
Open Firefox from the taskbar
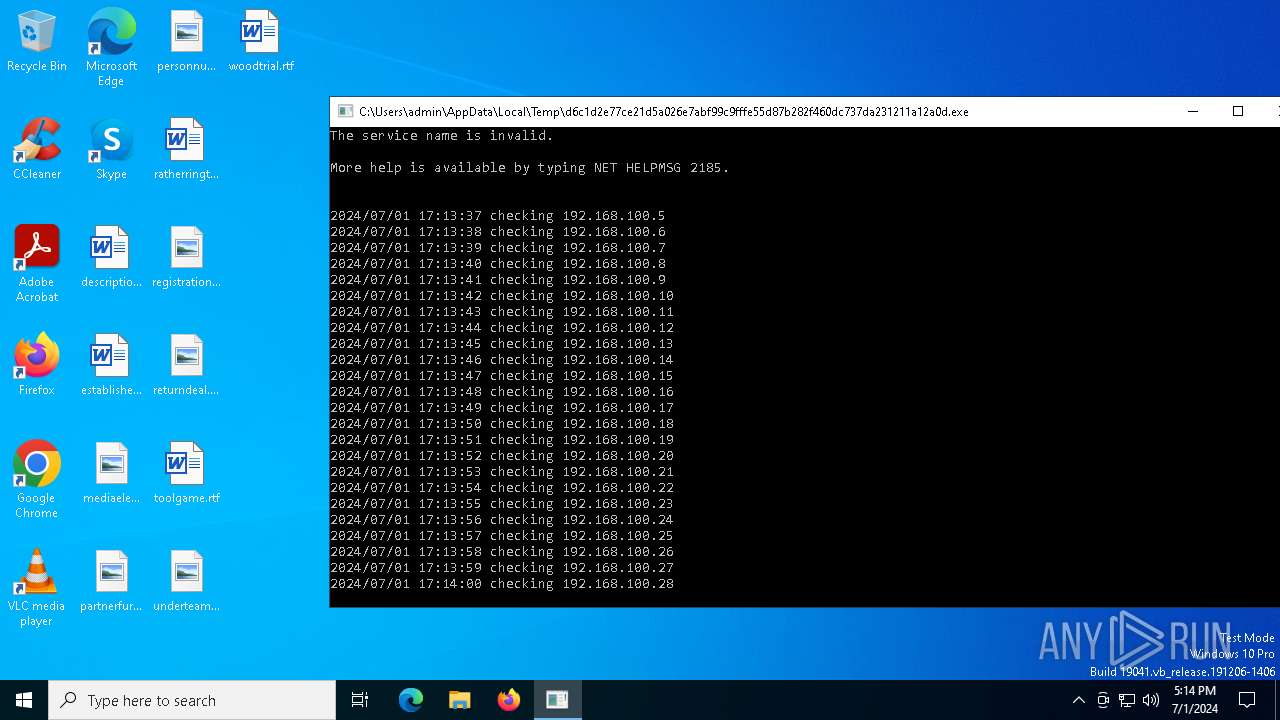(509, 700)
